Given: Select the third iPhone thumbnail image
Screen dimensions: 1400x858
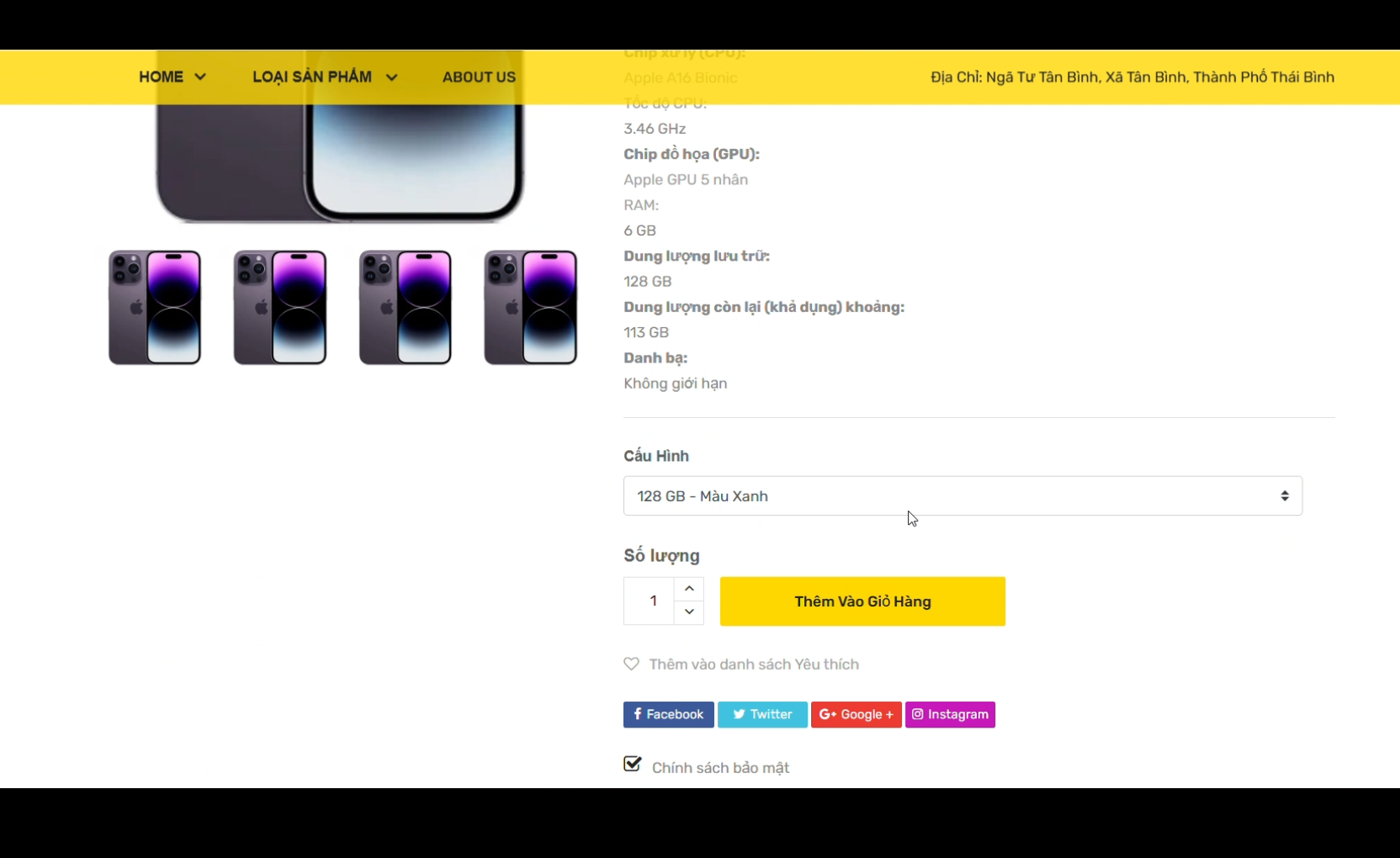Looking at the screenshot, I should [406, 307].
